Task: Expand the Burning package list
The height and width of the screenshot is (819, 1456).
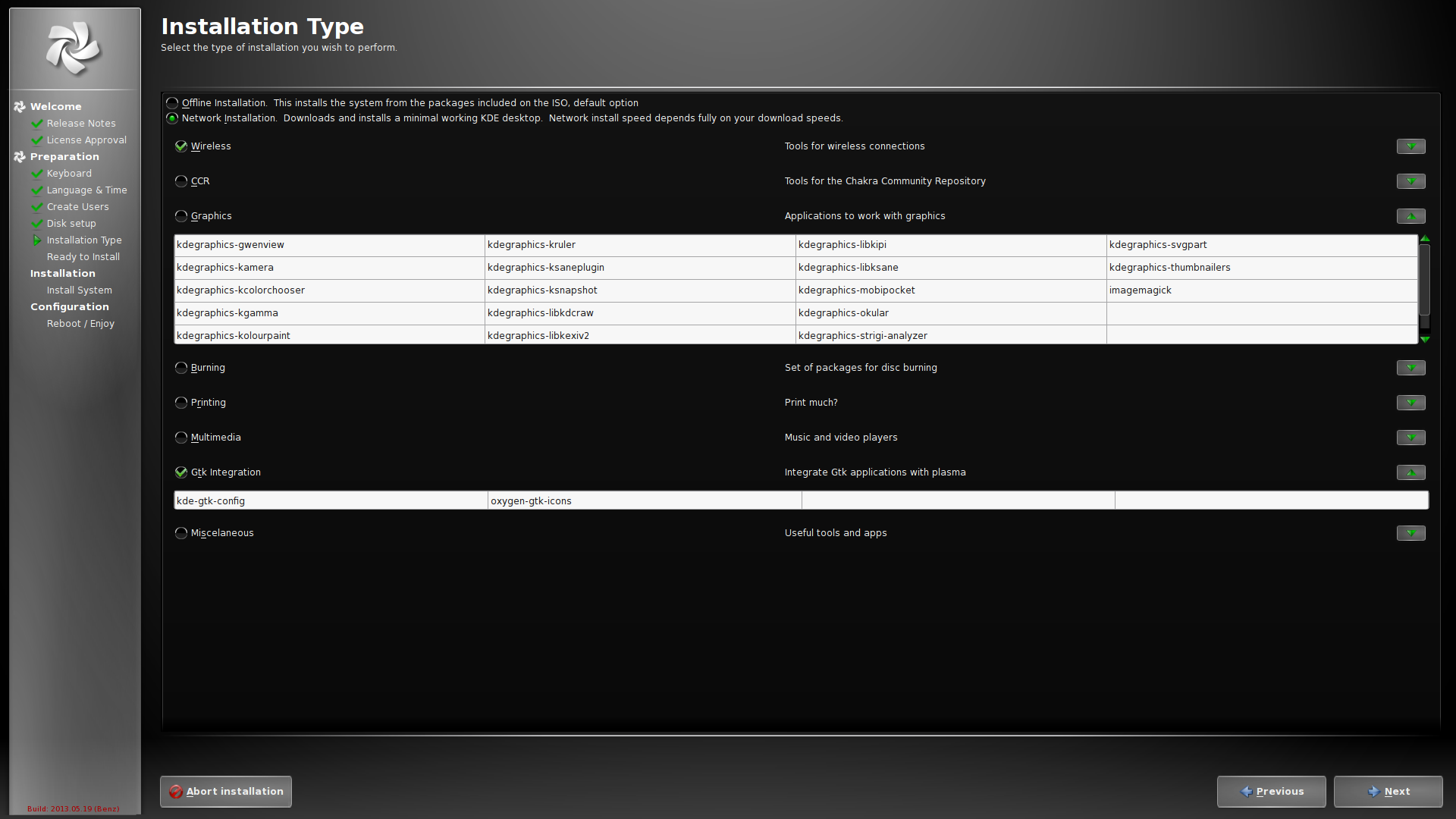Action: [x=1410, y=368]
